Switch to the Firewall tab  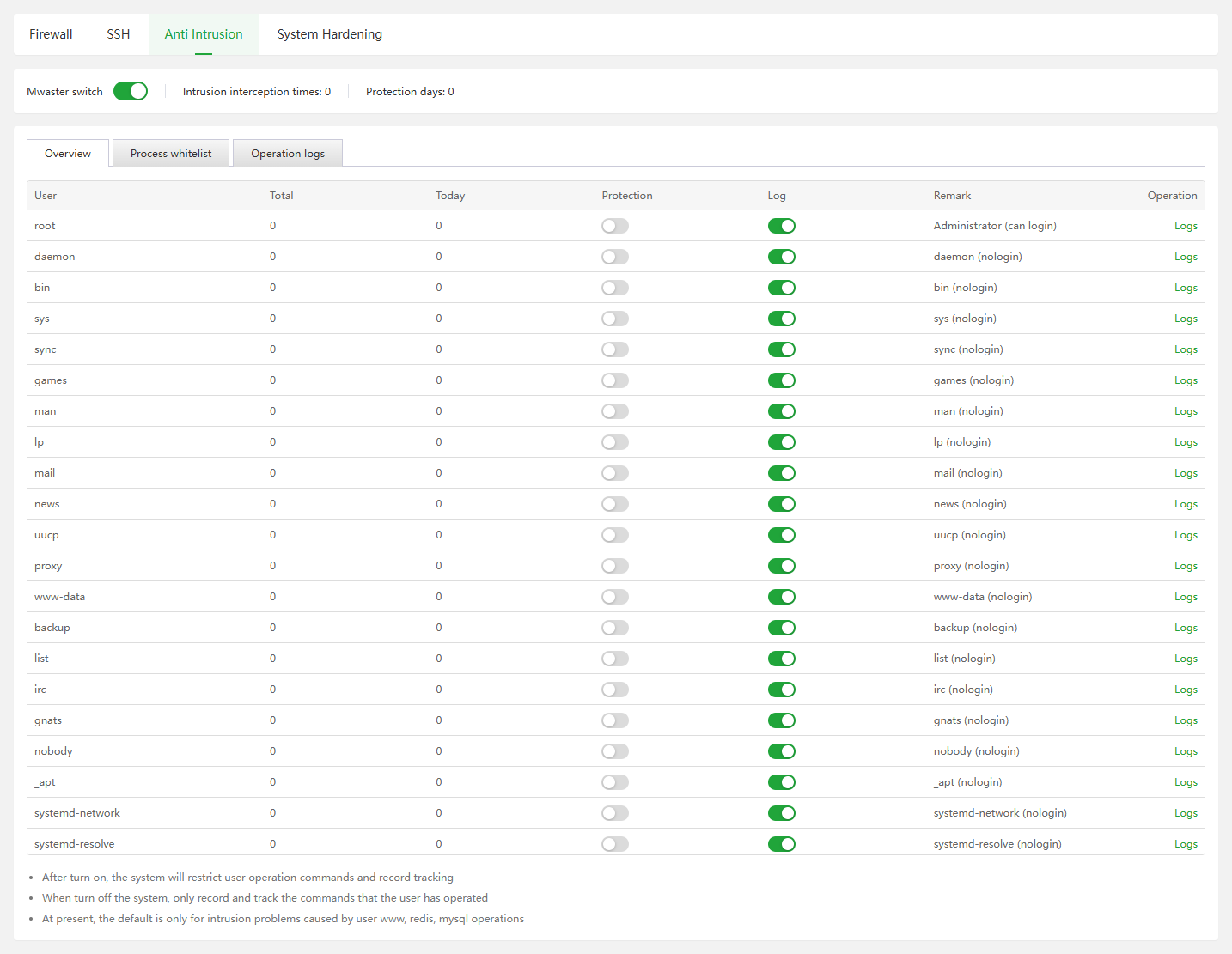click(51, 34)
